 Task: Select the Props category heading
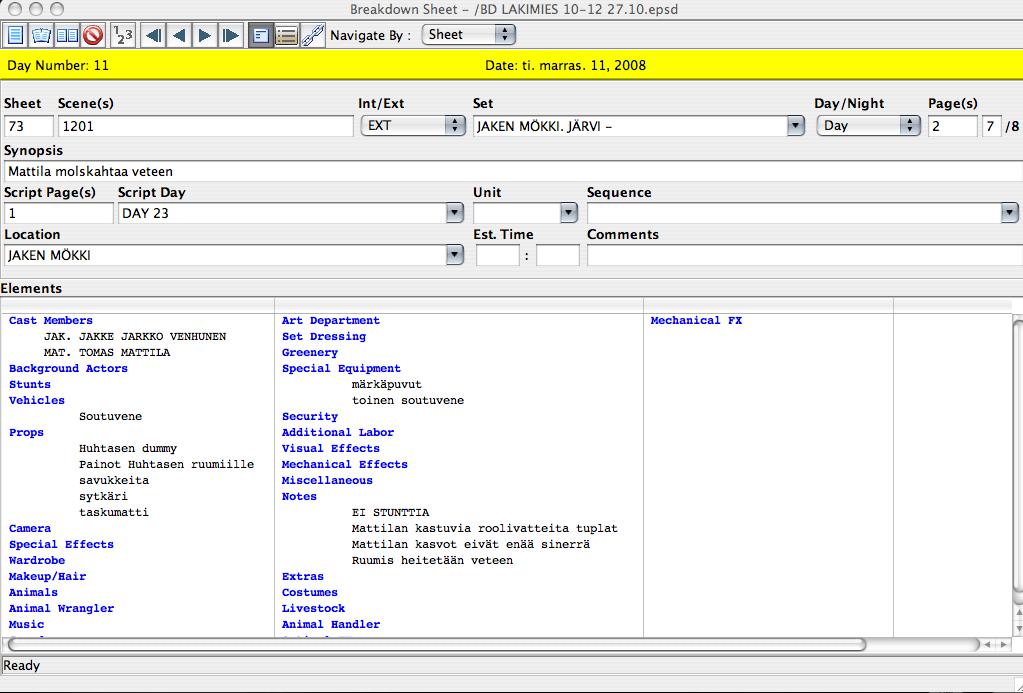coord(26,433)
